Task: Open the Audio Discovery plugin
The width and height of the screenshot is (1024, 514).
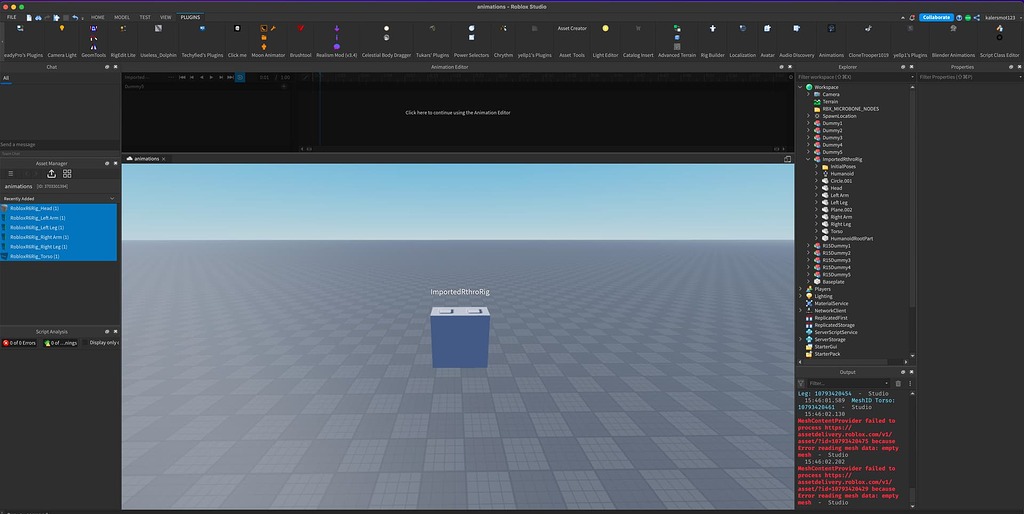Action: (x=797, y=28)
